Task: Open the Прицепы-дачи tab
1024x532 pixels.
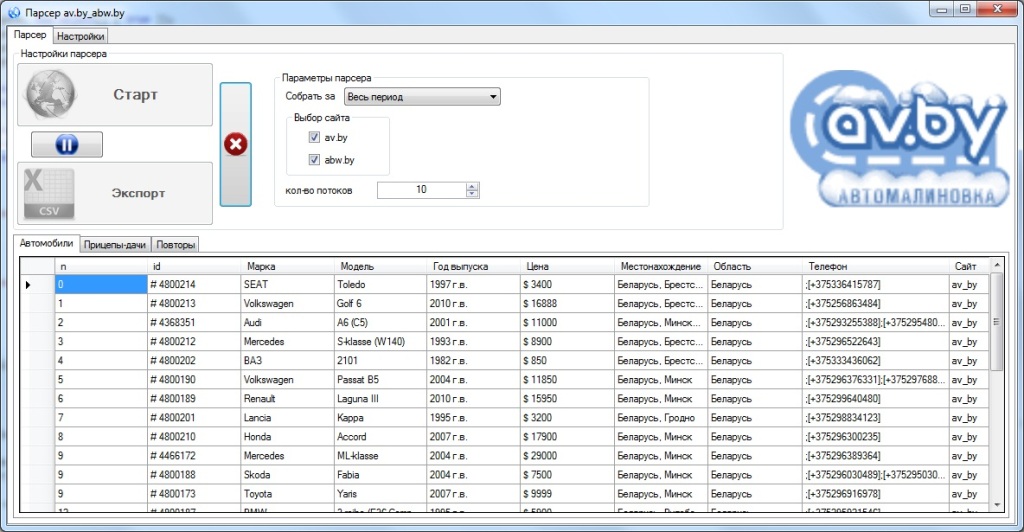Action: [x=115, y=245]
